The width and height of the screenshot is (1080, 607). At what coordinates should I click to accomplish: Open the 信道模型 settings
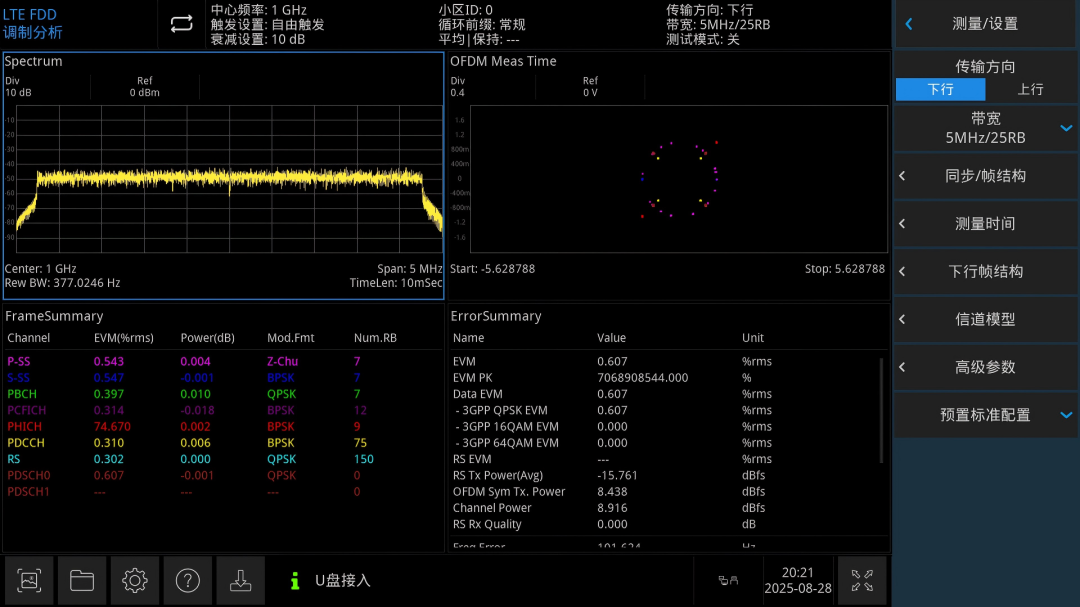(x=985, y=319)
